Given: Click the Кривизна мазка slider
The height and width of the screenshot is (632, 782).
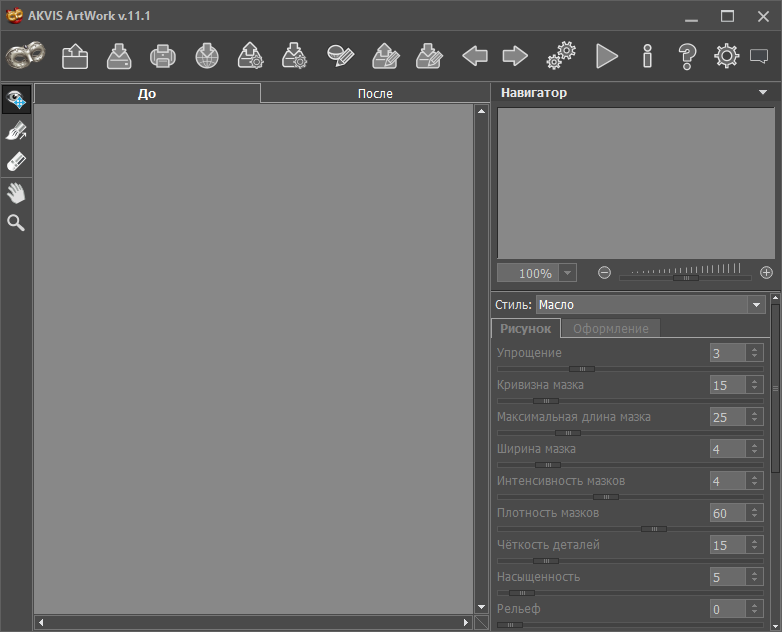Looking at the screenshot, I should [630, 401].
